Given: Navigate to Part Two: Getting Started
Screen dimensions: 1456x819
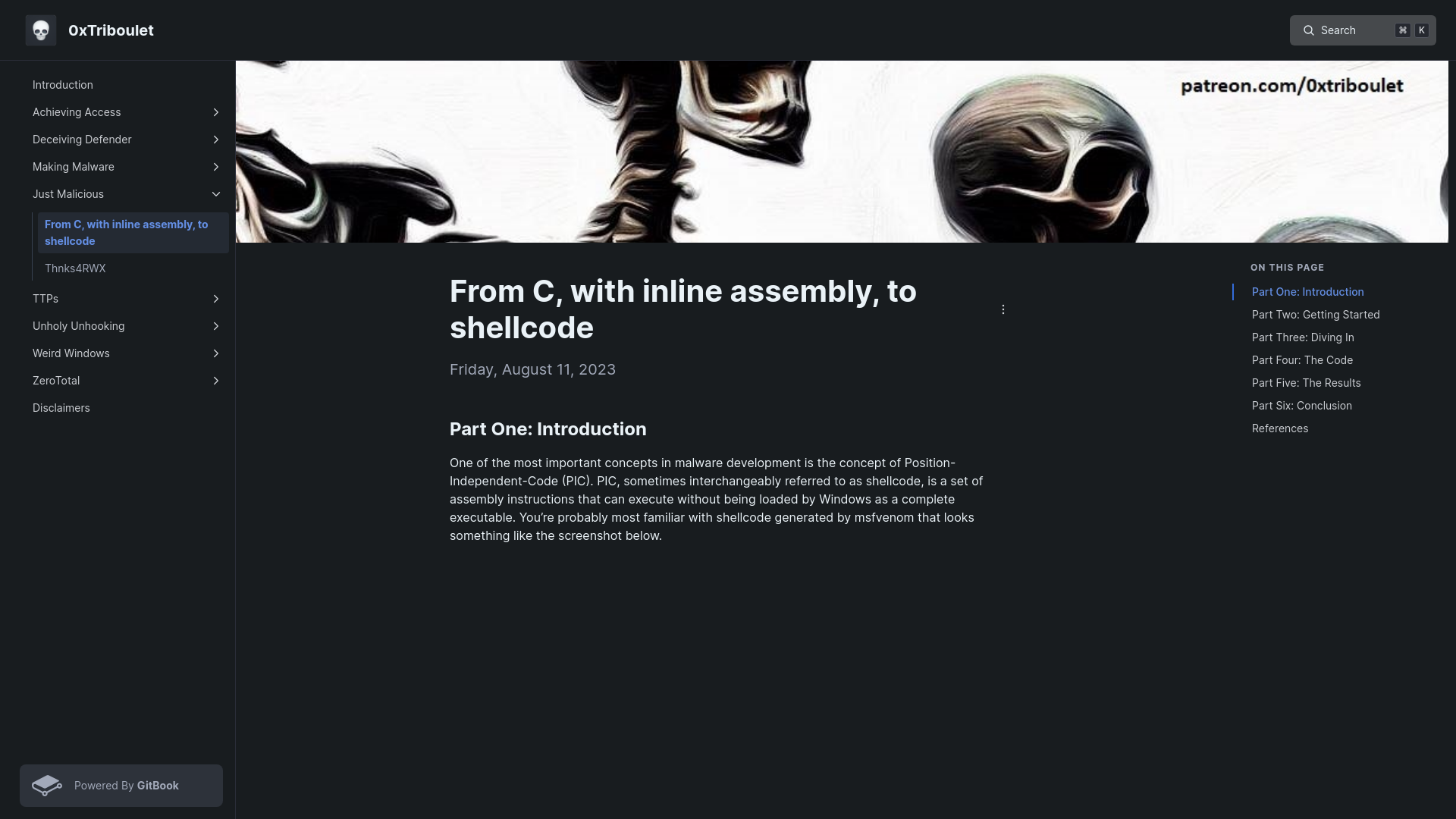Looking at the screenshot, I should click(1316, 314).
